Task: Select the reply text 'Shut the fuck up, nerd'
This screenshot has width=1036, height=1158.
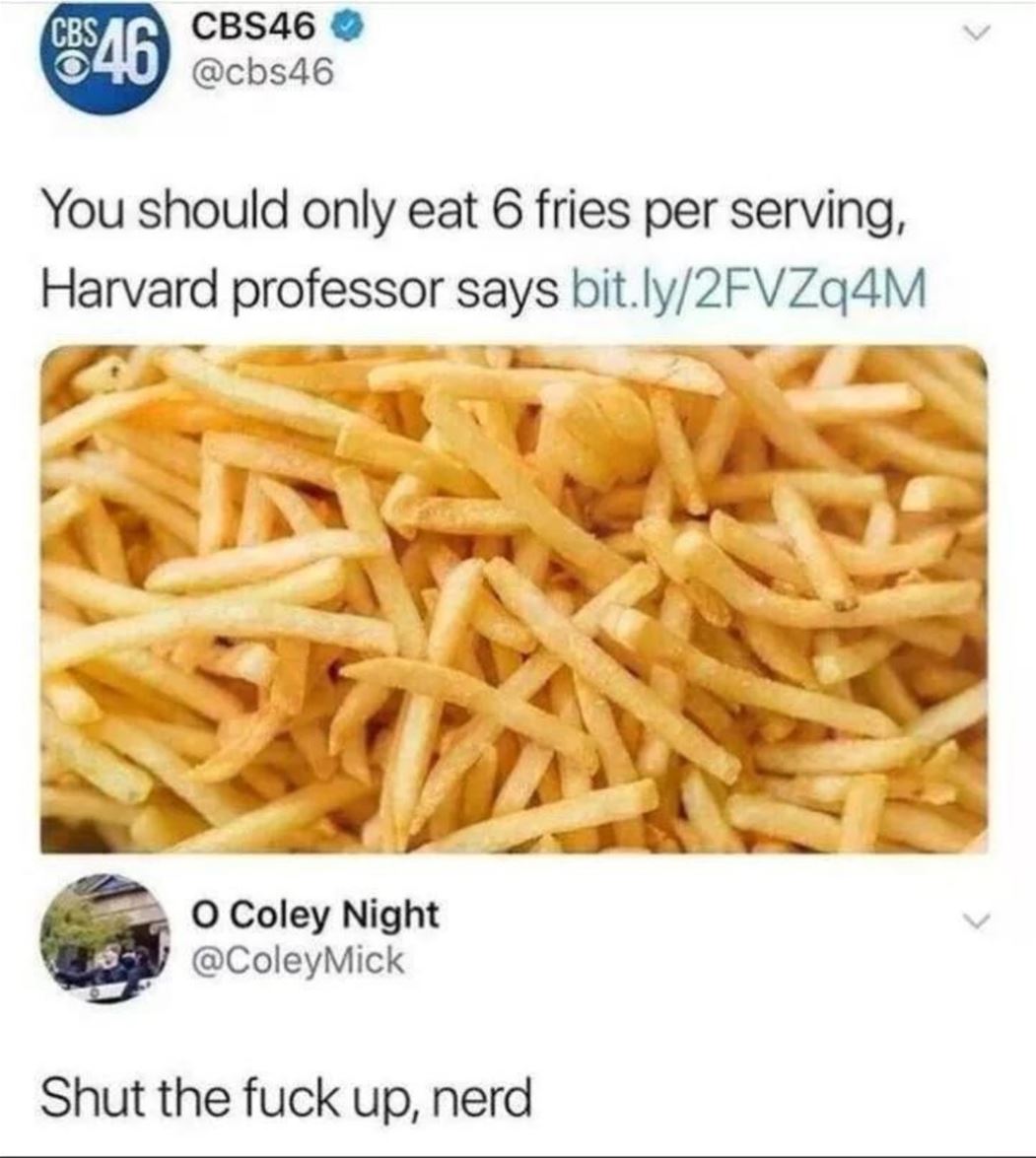Action: 287,1098
